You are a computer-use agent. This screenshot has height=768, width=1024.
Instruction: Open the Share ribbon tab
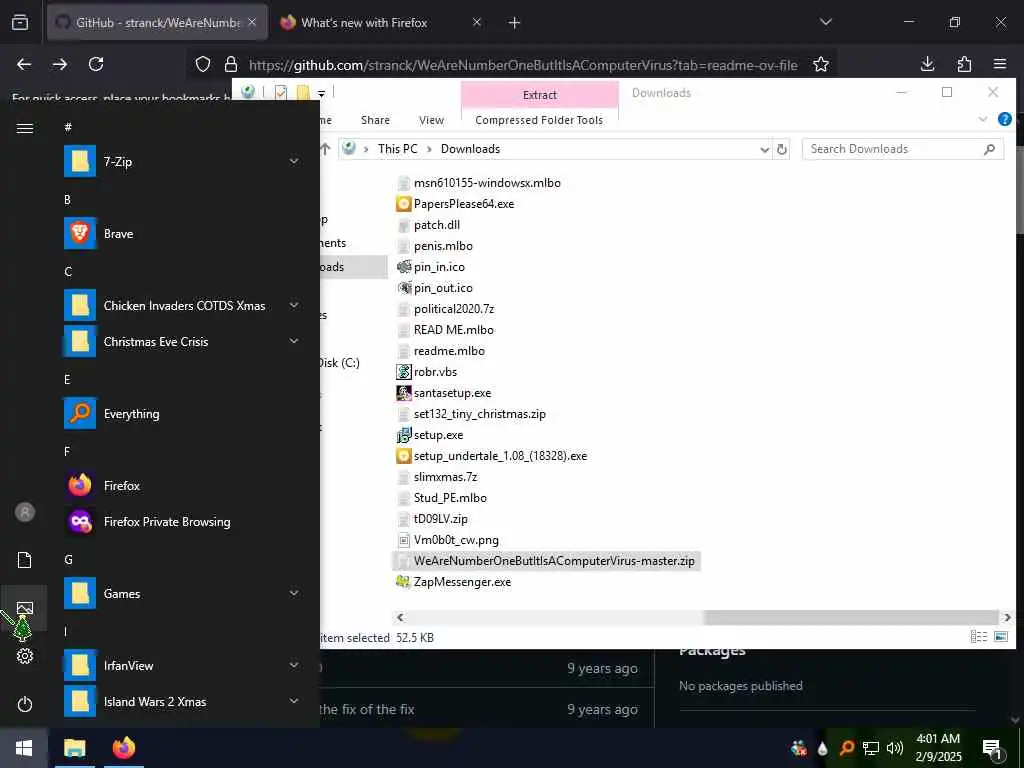click(376, 120)
